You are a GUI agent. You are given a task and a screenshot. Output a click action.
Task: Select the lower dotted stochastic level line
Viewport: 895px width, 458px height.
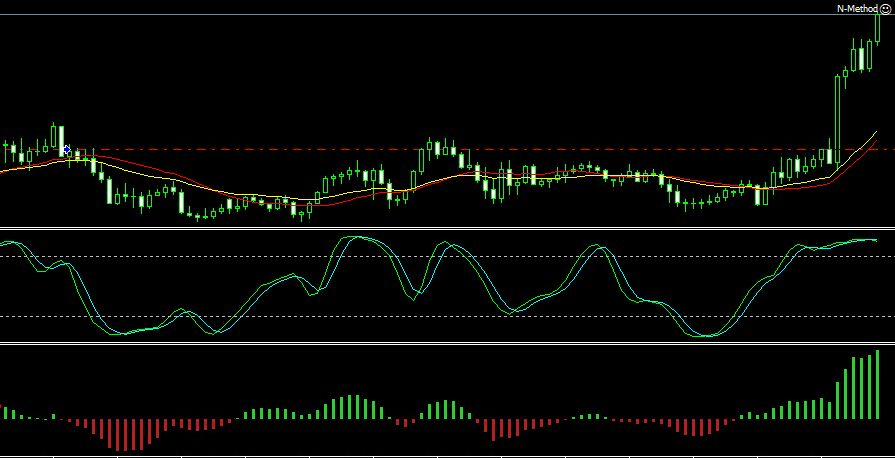(448, 316)
